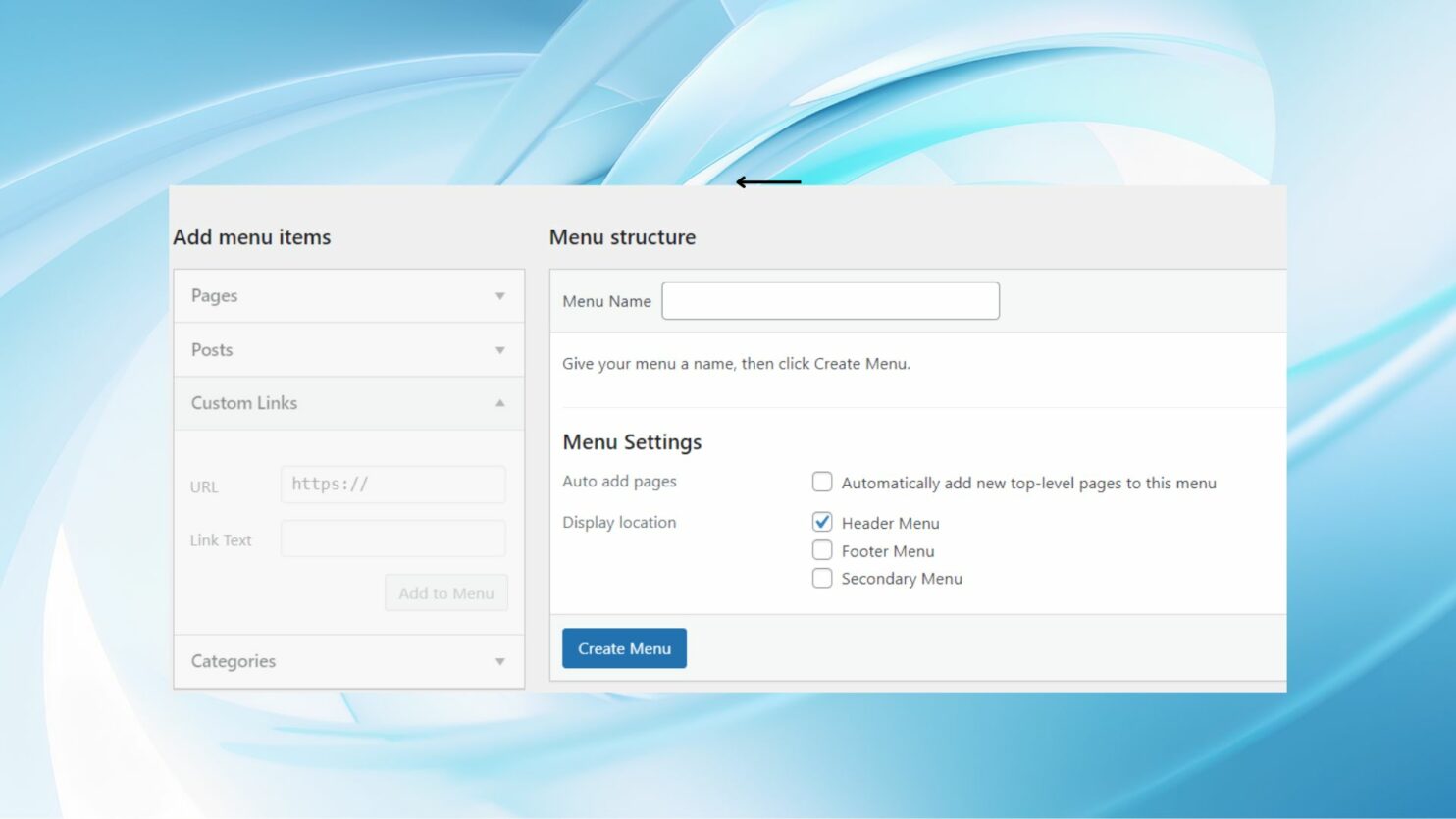This screenshot has width=1456, height=819.
Task: Click the Add to Menu button
Action: coord(445,592)
